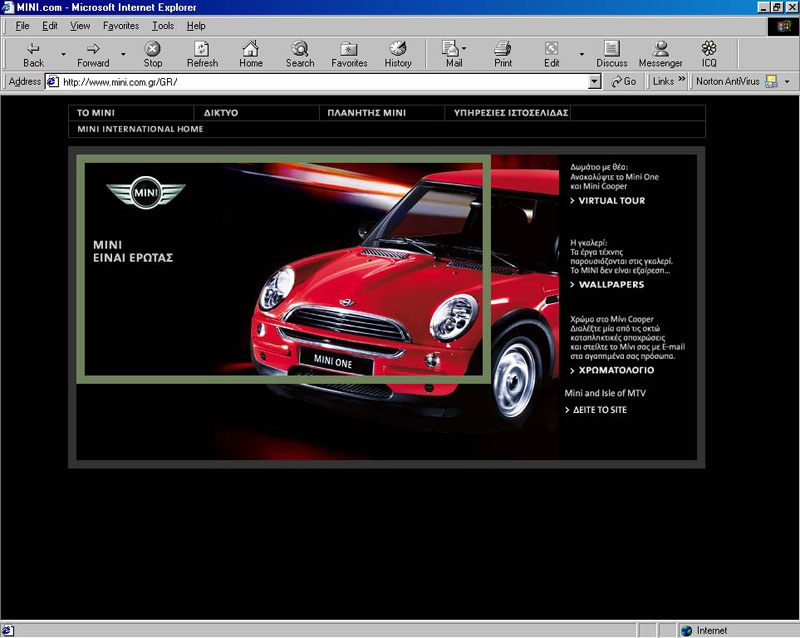Select the MINI INTERNATIONAL HOME nav item
This screenshot has width=800, height=638.
(140, 129)
